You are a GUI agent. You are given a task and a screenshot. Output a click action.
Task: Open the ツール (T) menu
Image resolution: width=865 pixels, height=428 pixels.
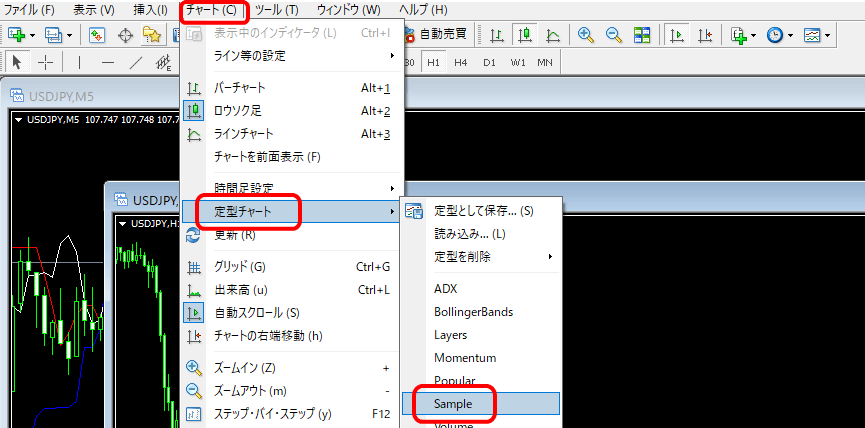point(276,9)
